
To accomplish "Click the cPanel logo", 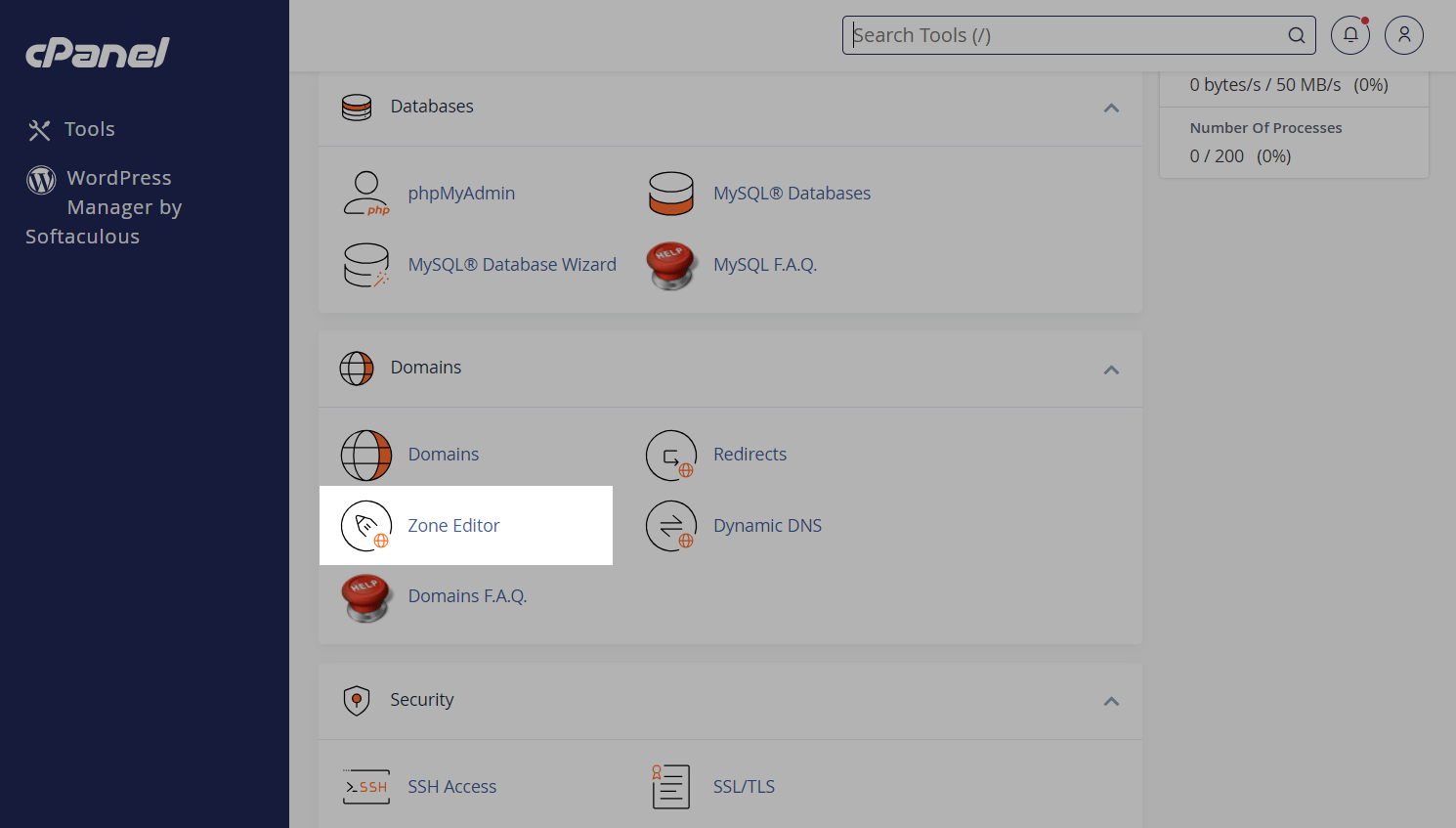I will click(x=97, y=53).
